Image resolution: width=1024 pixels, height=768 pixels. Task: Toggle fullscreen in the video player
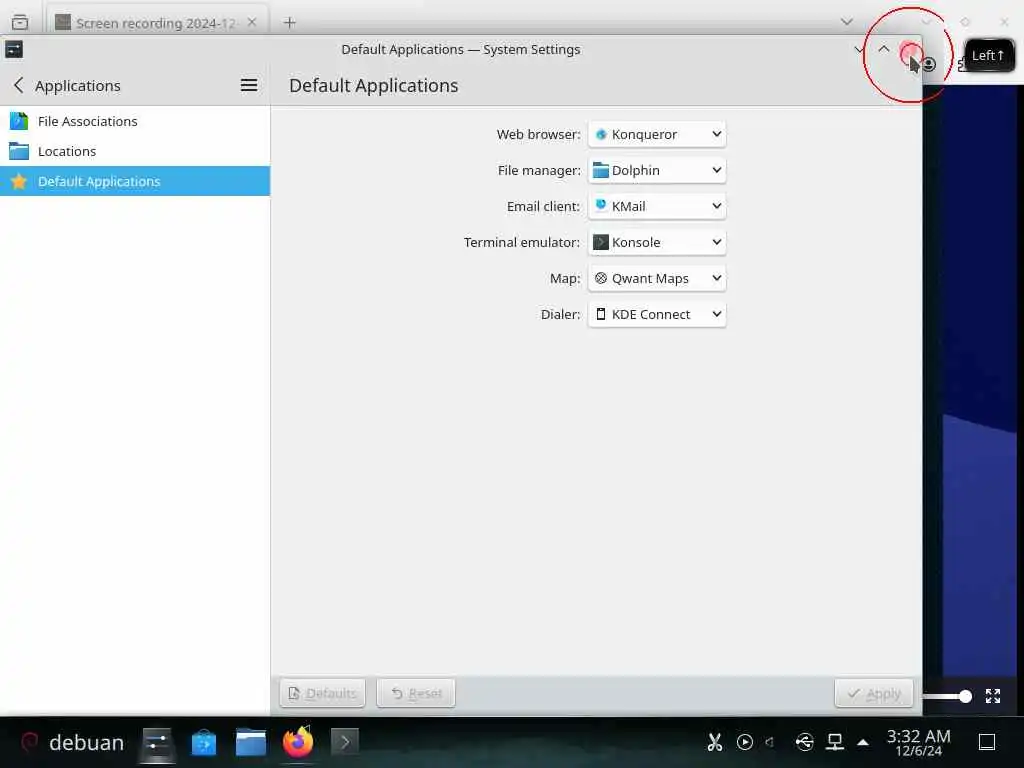[x=993, y=696]
